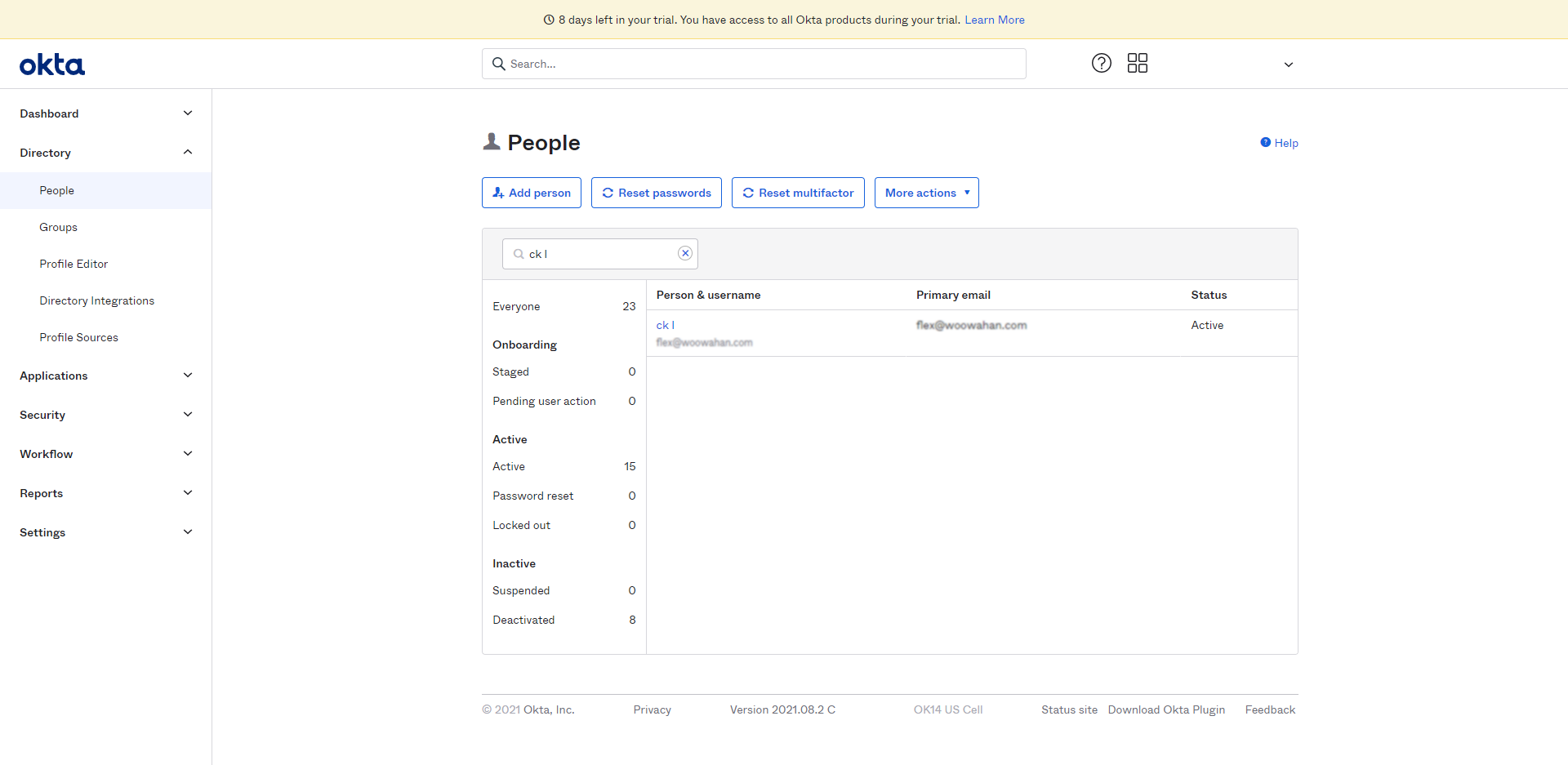This screenshot has width=1568, height=765.
Task: Select People in the sidebar
Action: click(106, 190)
